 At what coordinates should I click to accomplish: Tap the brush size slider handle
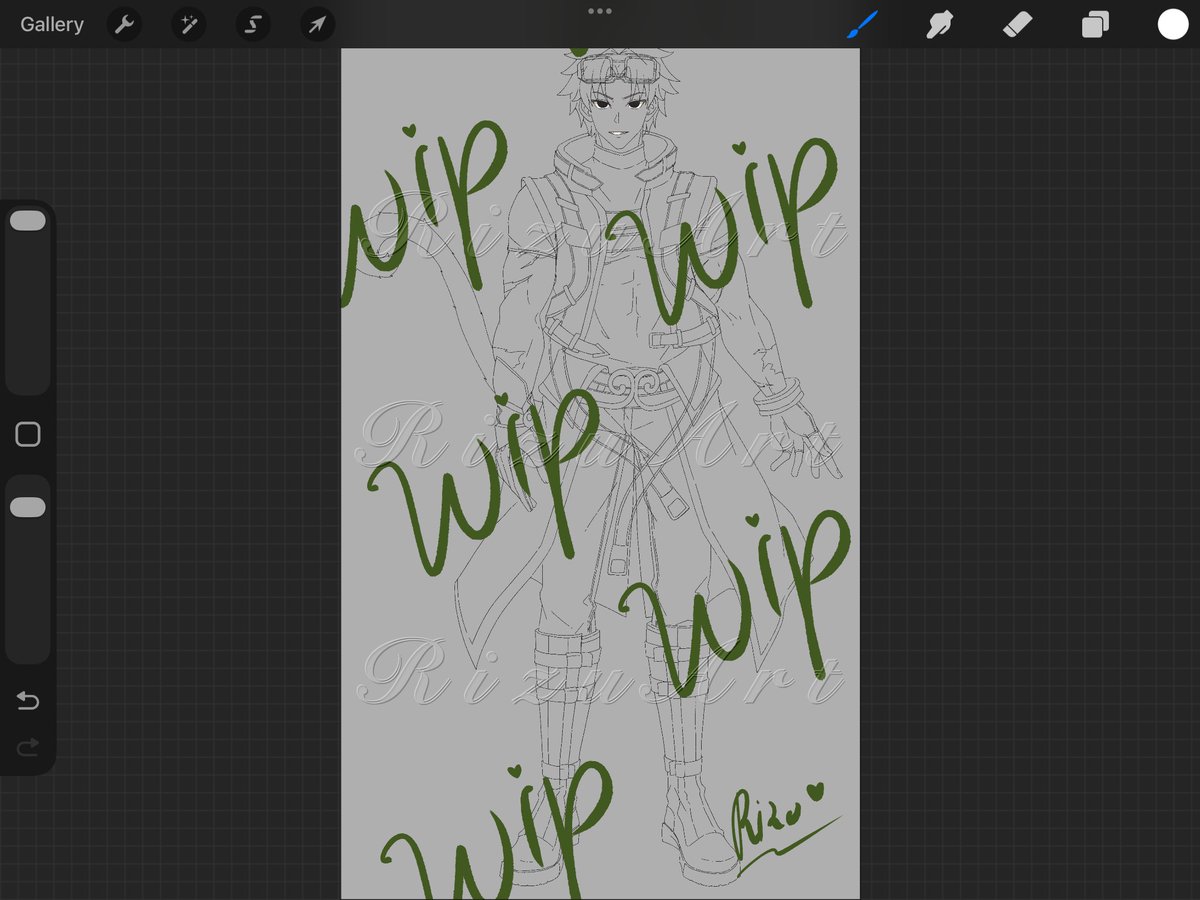(x=28, y=221)
